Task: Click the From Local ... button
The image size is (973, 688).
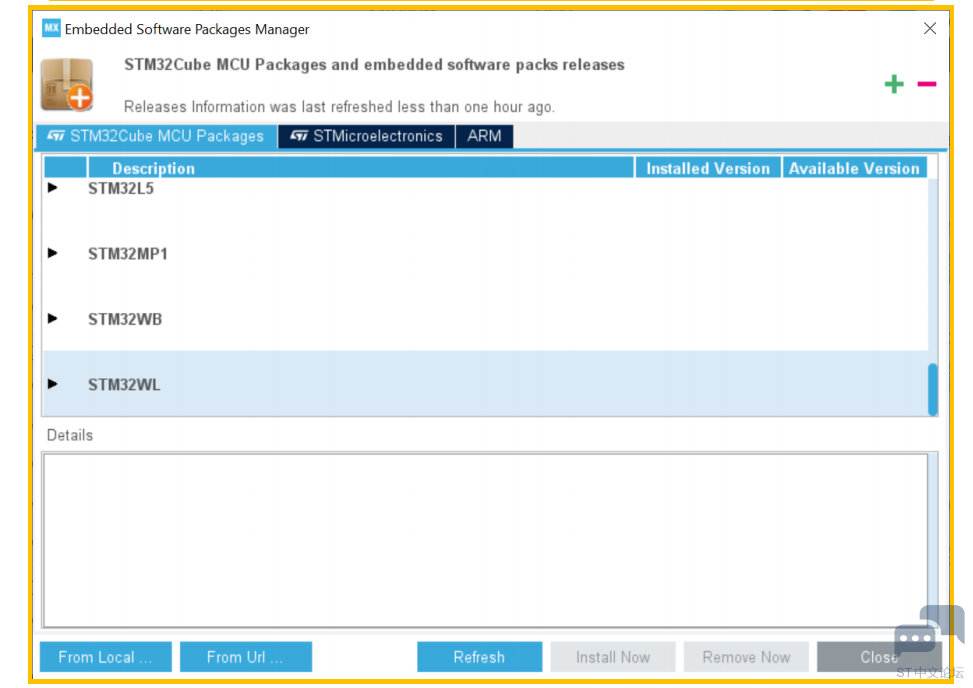Action: [x=105, y=657]
